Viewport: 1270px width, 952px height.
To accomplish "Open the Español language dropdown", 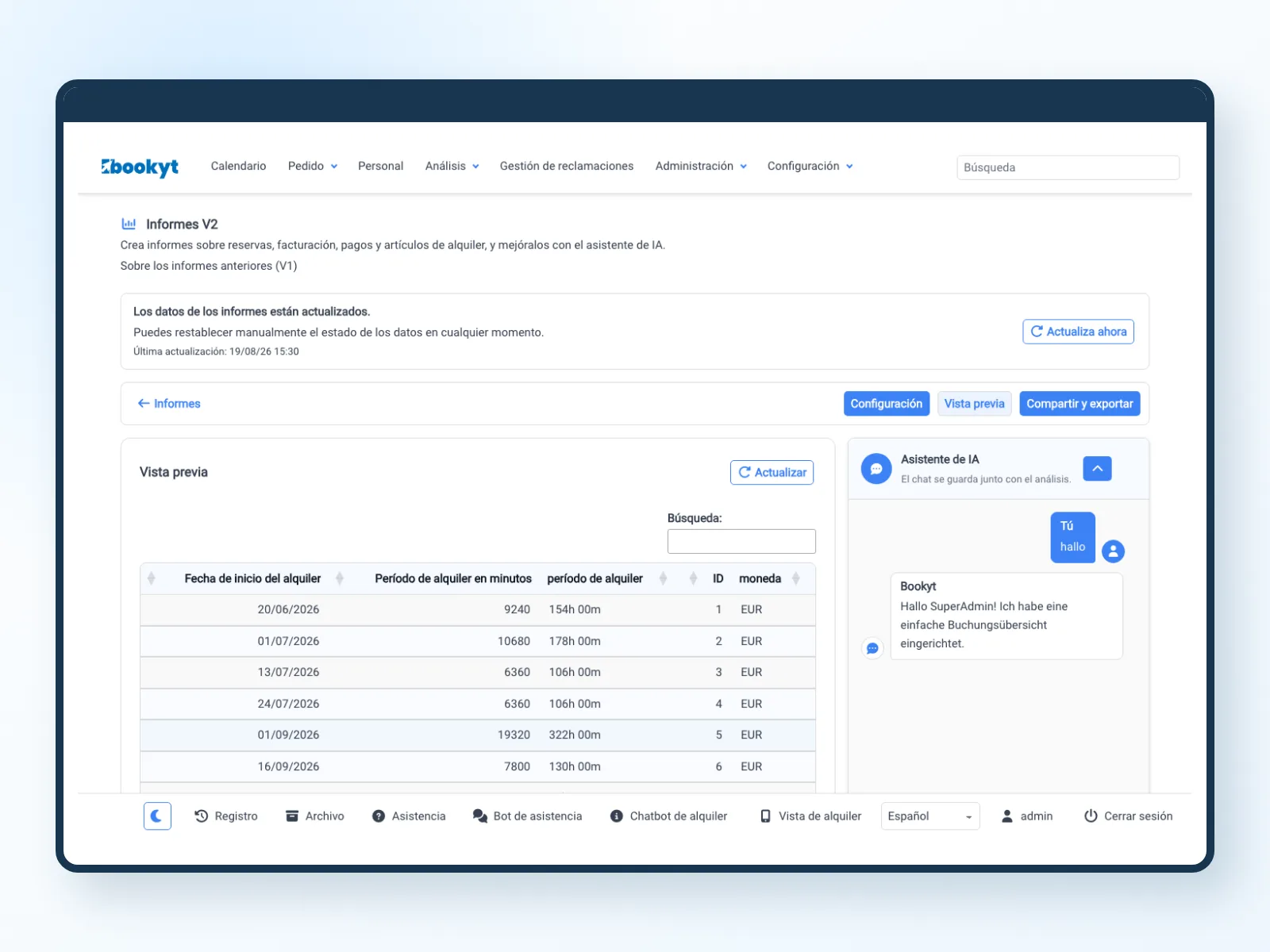I will point(930,816).
